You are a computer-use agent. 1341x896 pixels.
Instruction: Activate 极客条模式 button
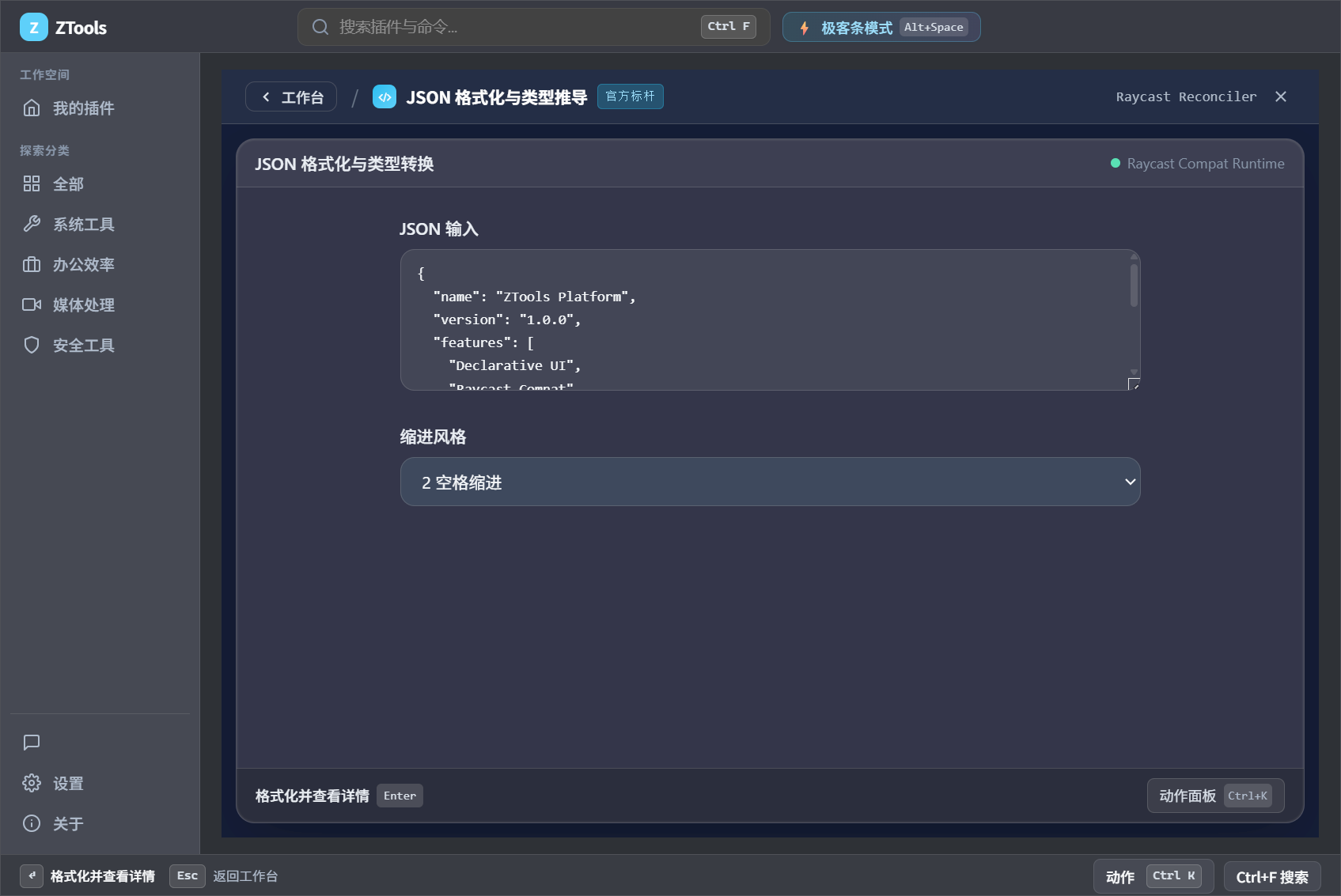click(x=881, y=28)
